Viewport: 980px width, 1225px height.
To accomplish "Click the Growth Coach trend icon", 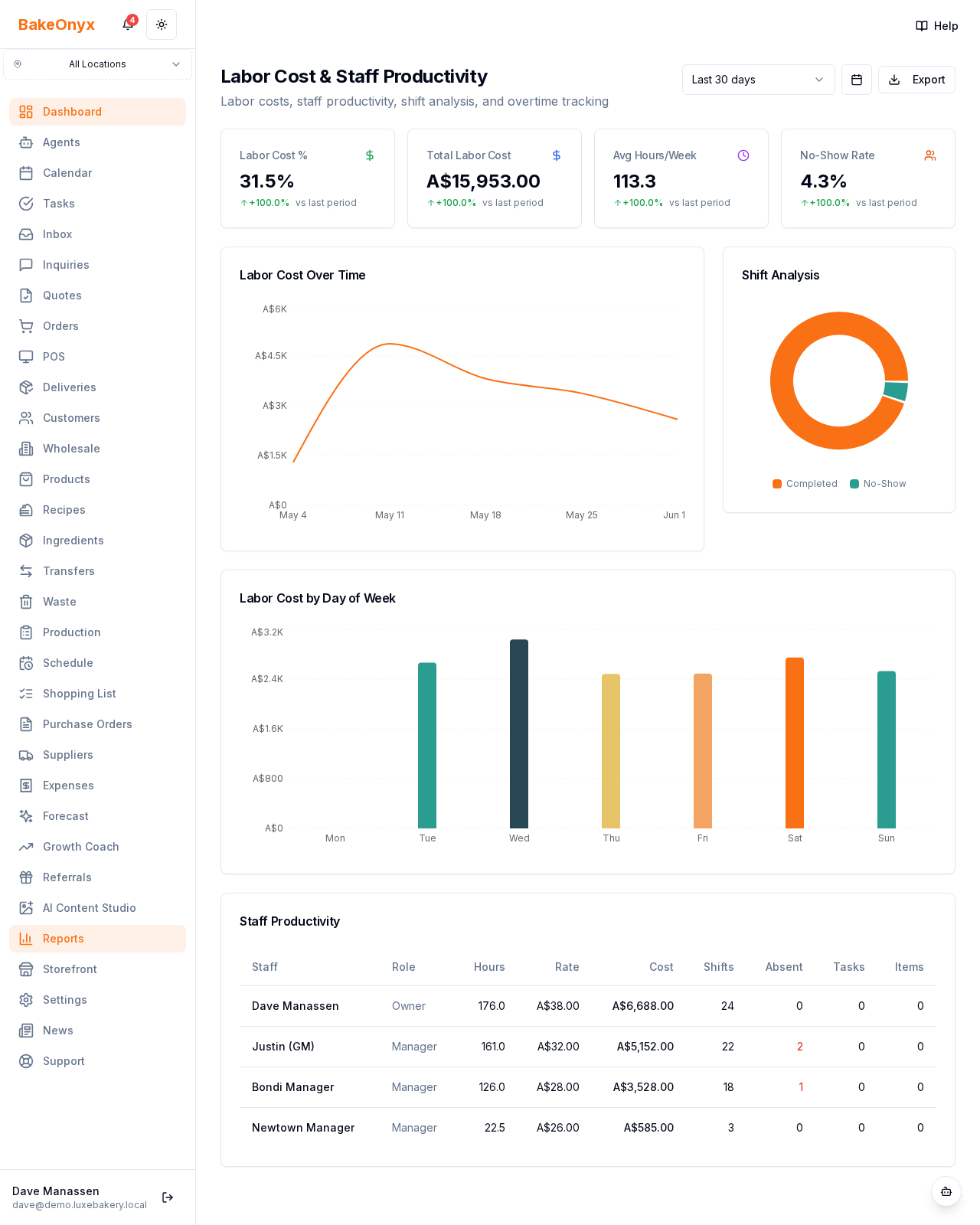I will [x=26, y=847].
